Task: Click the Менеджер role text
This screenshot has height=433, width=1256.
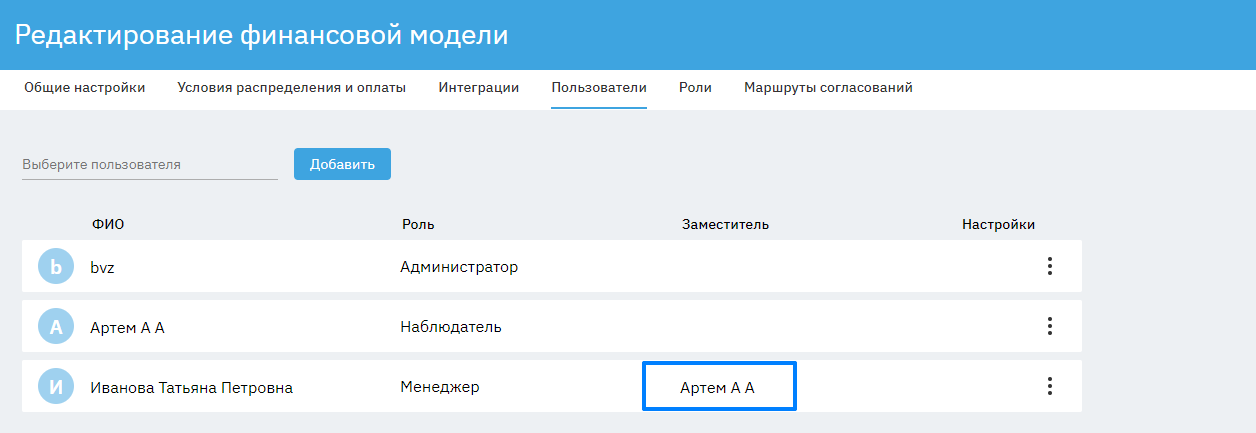Action: [440, 387]
